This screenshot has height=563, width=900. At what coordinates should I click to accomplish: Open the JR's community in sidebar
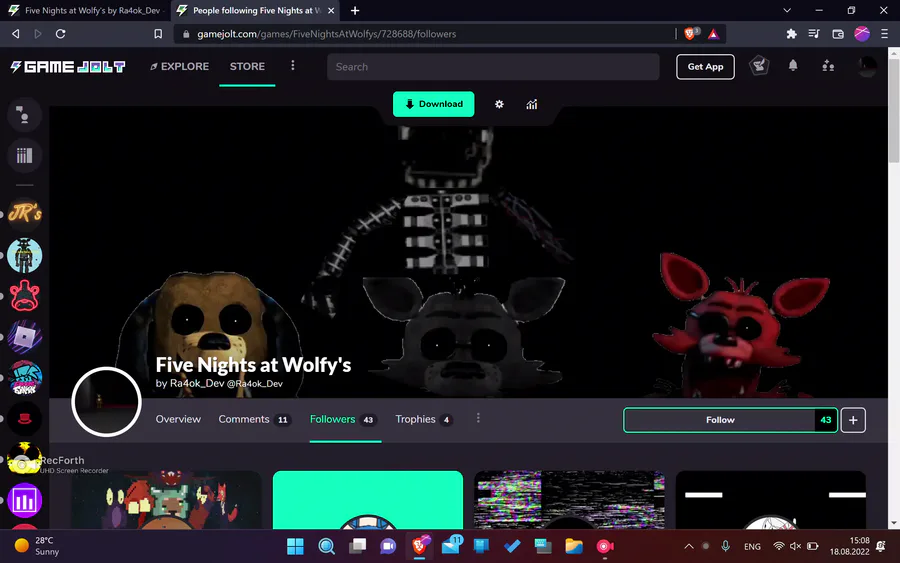click(x=24, y=213)
